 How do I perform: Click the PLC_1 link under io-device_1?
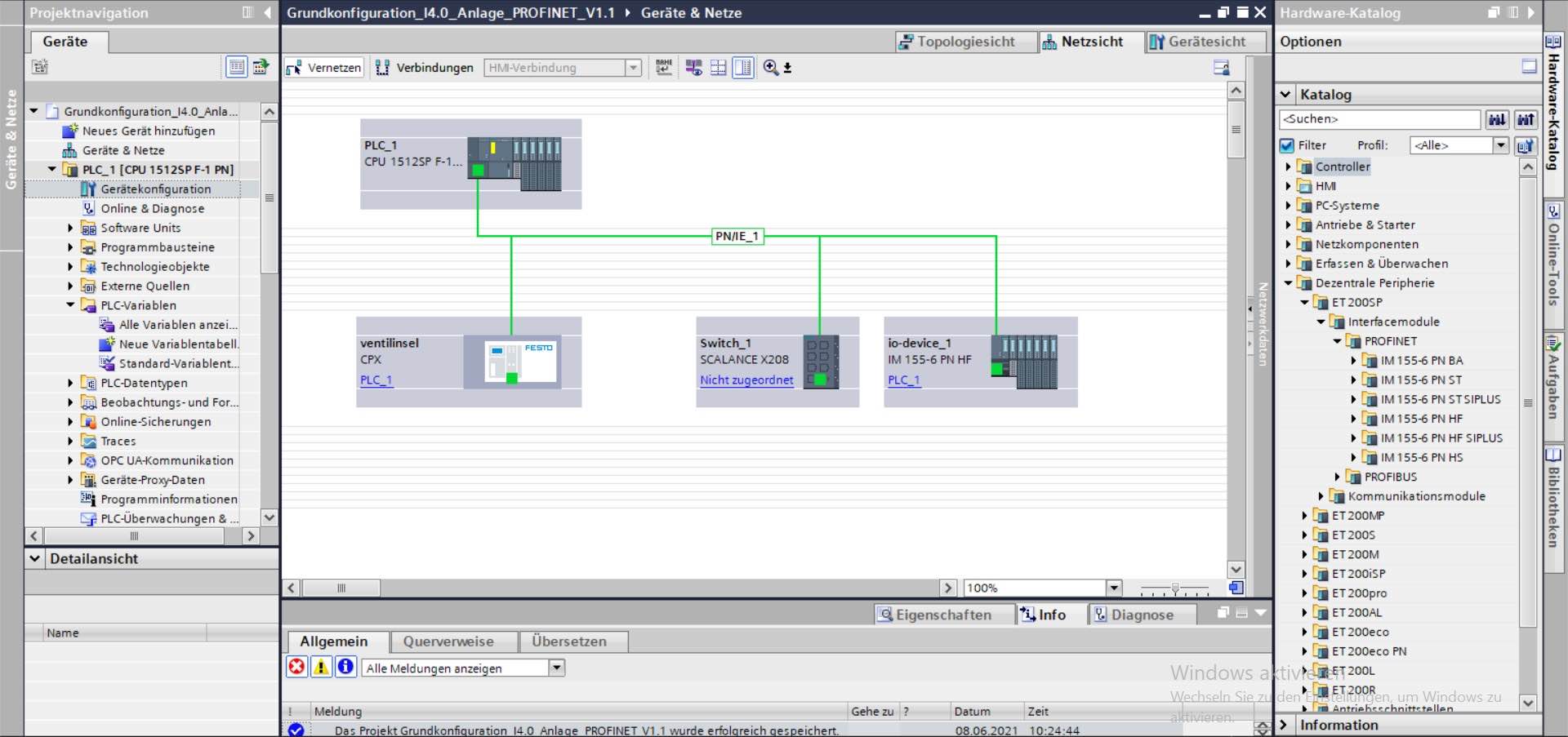903,380
